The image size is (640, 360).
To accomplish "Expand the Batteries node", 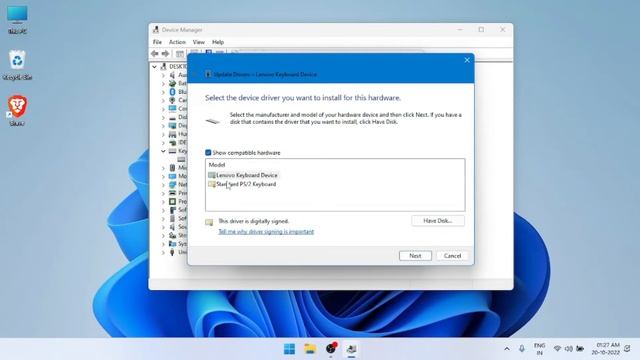I will pos(163,83).
